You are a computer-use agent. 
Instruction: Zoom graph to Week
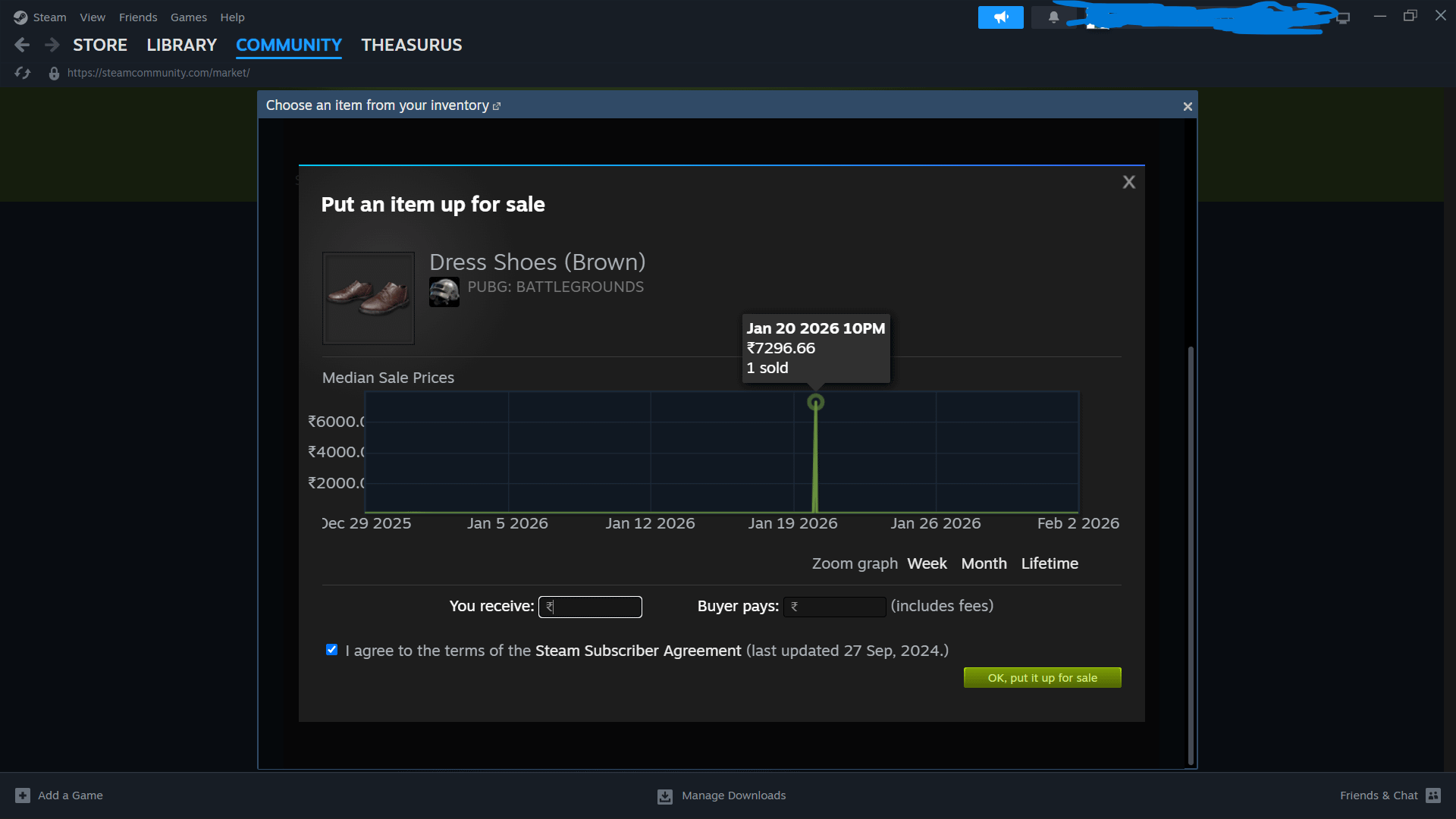927,563
